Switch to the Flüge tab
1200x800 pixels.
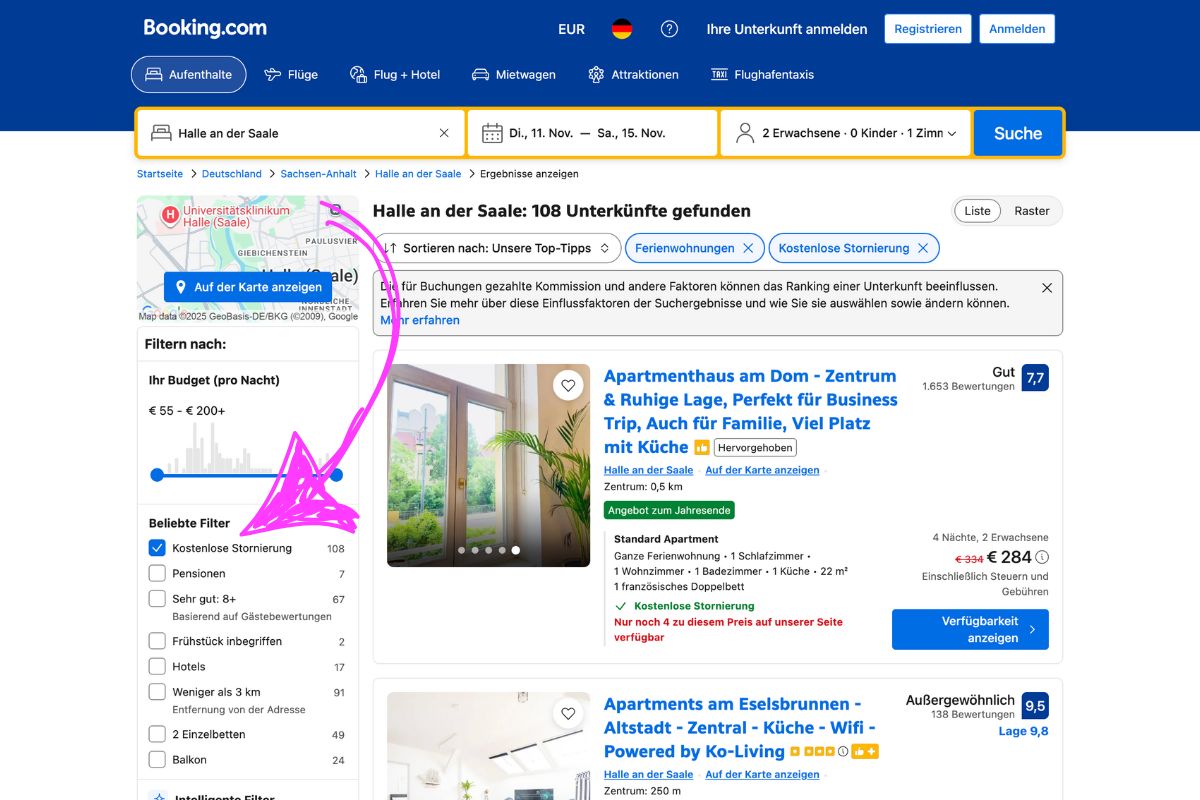[x=290, y=74]
